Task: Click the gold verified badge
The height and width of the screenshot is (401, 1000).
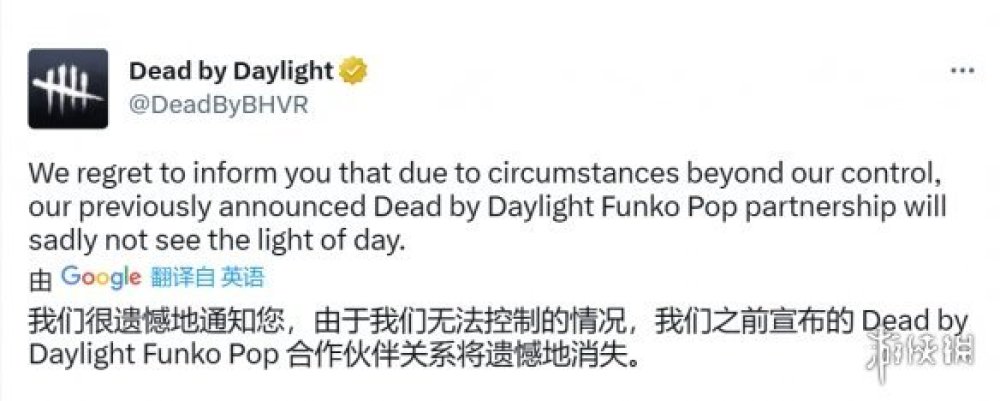Action: pos(353,72)
